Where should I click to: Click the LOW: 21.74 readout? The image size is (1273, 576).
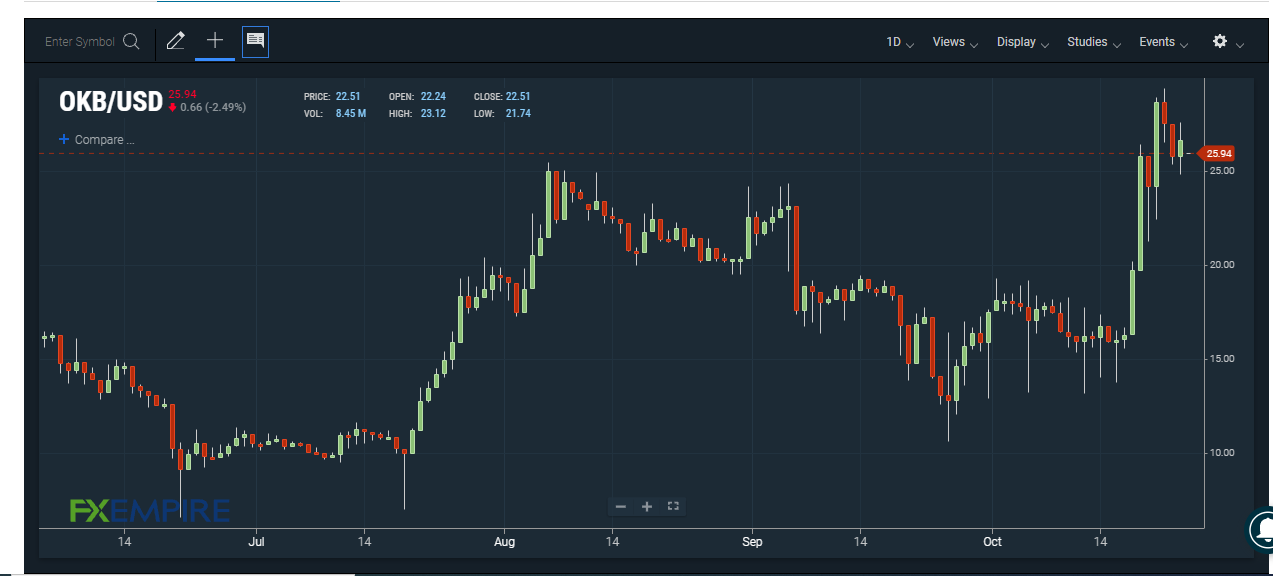(501, 114)
